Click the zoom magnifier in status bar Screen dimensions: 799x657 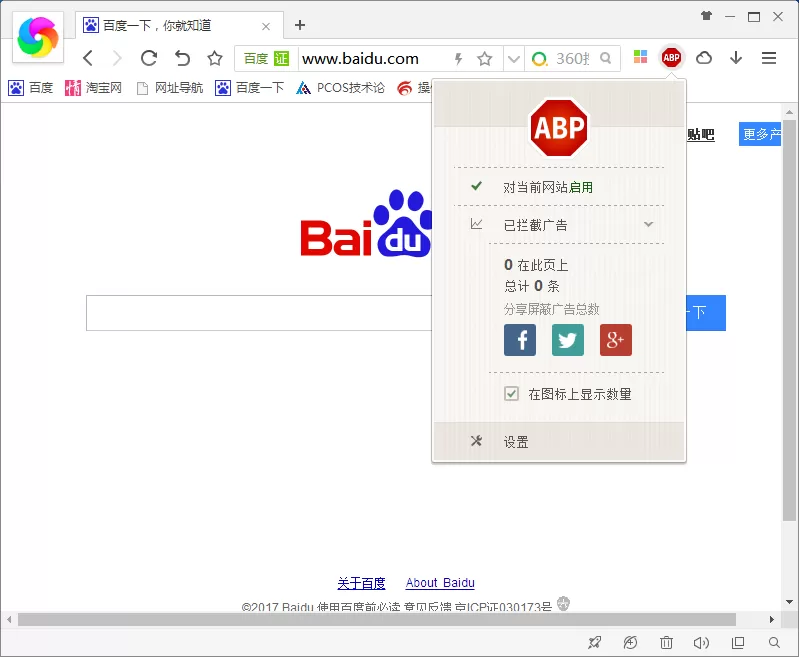[774, 643]
